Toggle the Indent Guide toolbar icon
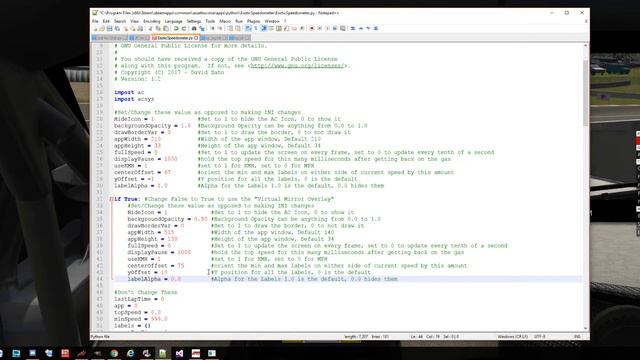Image resolution: width=640 pixels, height=360 pixels. tap(264, 29)
